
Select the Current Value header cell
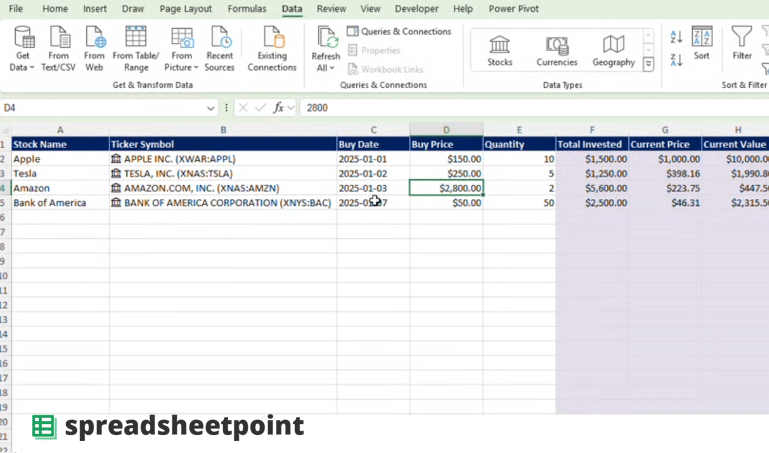pos(735,144)
